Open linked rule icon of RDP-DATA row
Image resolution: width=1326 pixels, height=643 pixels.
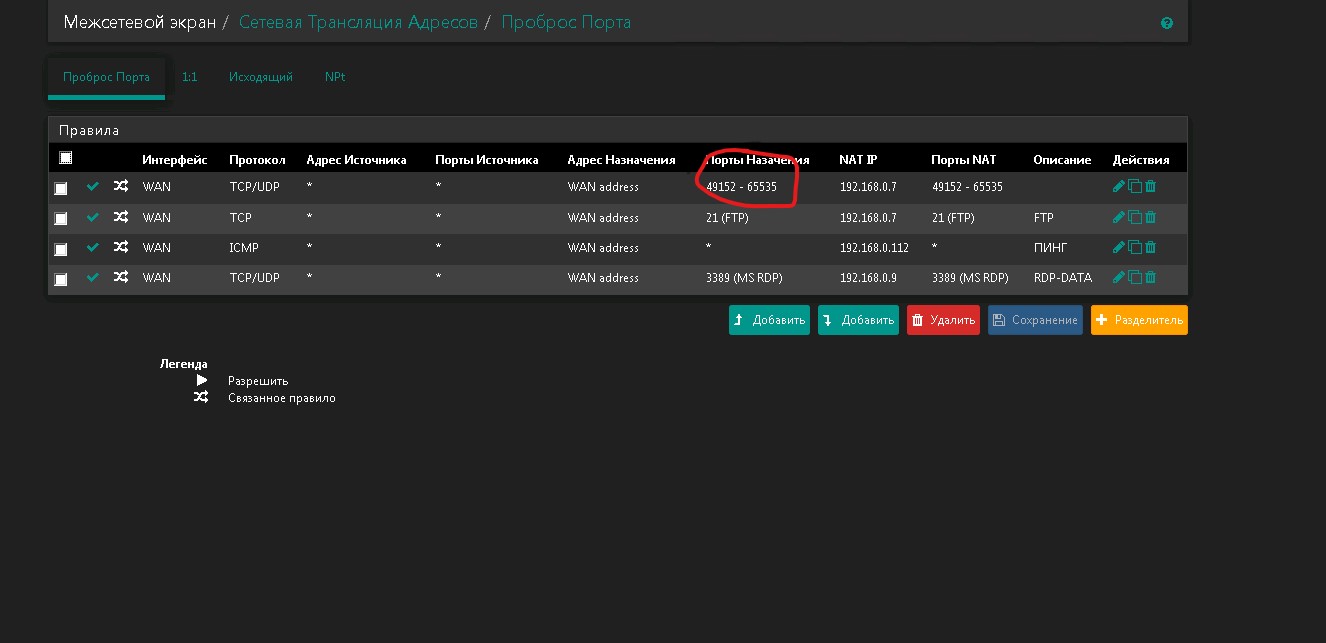click(121, 277)
